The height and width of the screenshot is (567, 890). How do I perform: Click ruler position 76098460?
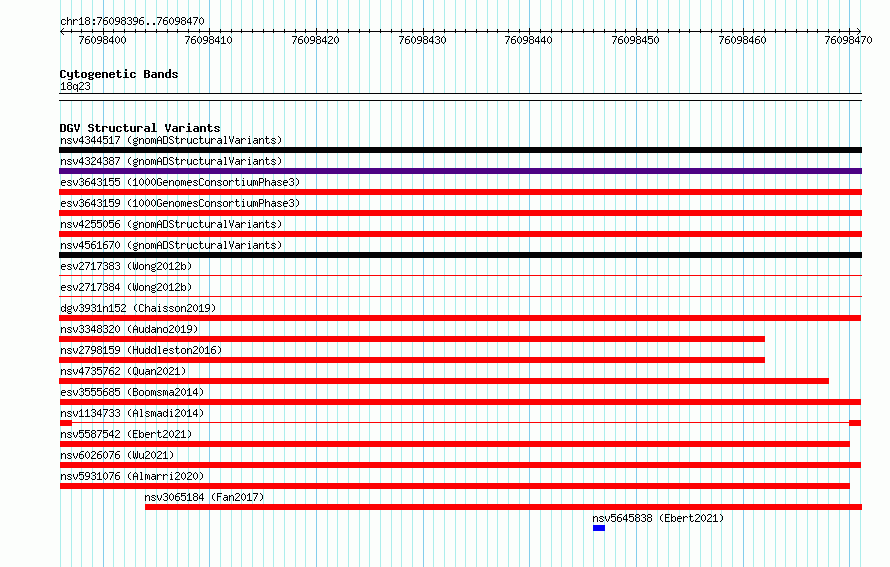pyautogui.click(x=742, y=40)
